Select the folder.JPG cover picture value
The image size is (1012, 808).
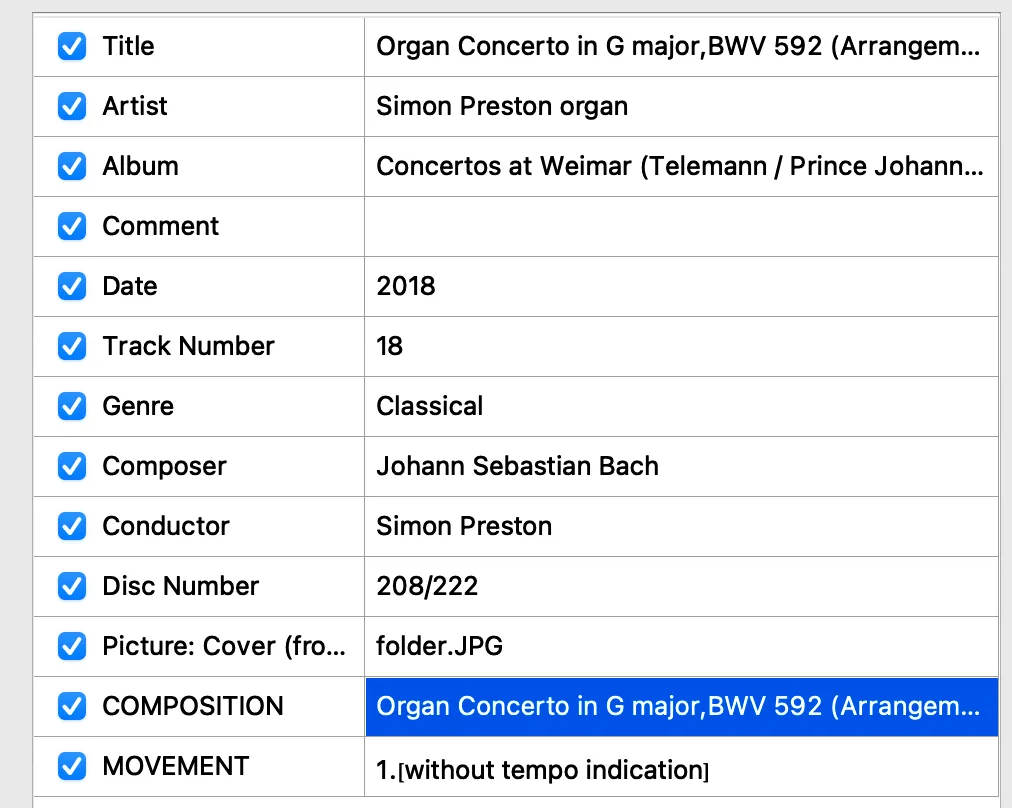coord(439,646)
